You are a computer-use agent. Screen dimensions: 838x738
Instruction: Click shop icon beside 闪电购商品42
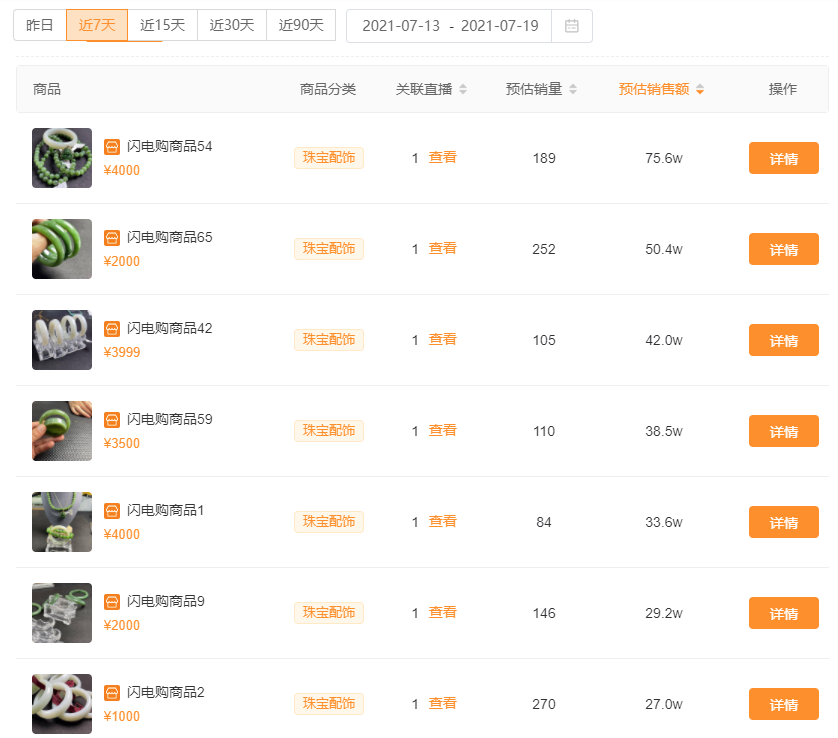point(112,329)
